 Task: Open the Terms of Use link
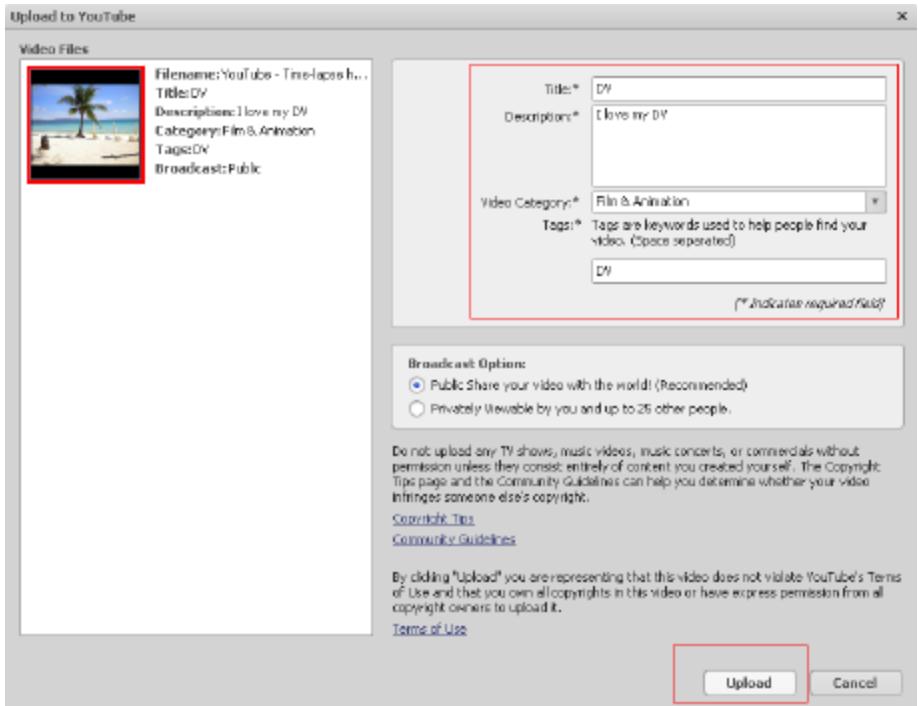point(429,629)
